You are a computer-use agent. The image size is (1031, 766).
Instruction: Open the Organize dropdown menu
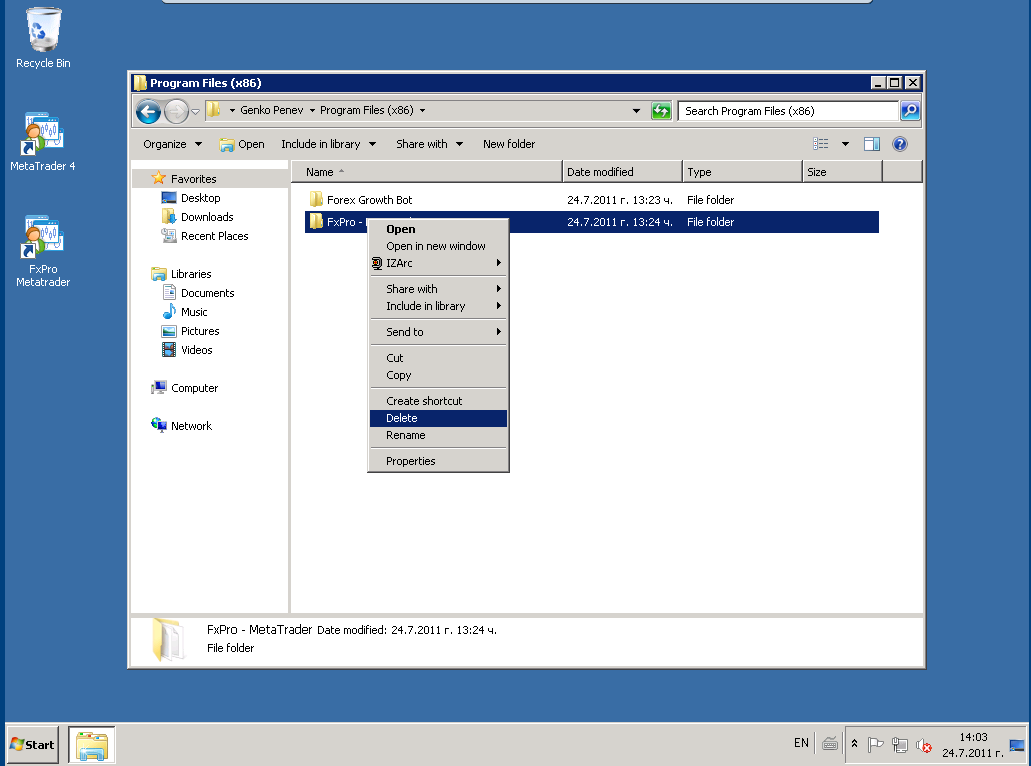coord(172,144)
